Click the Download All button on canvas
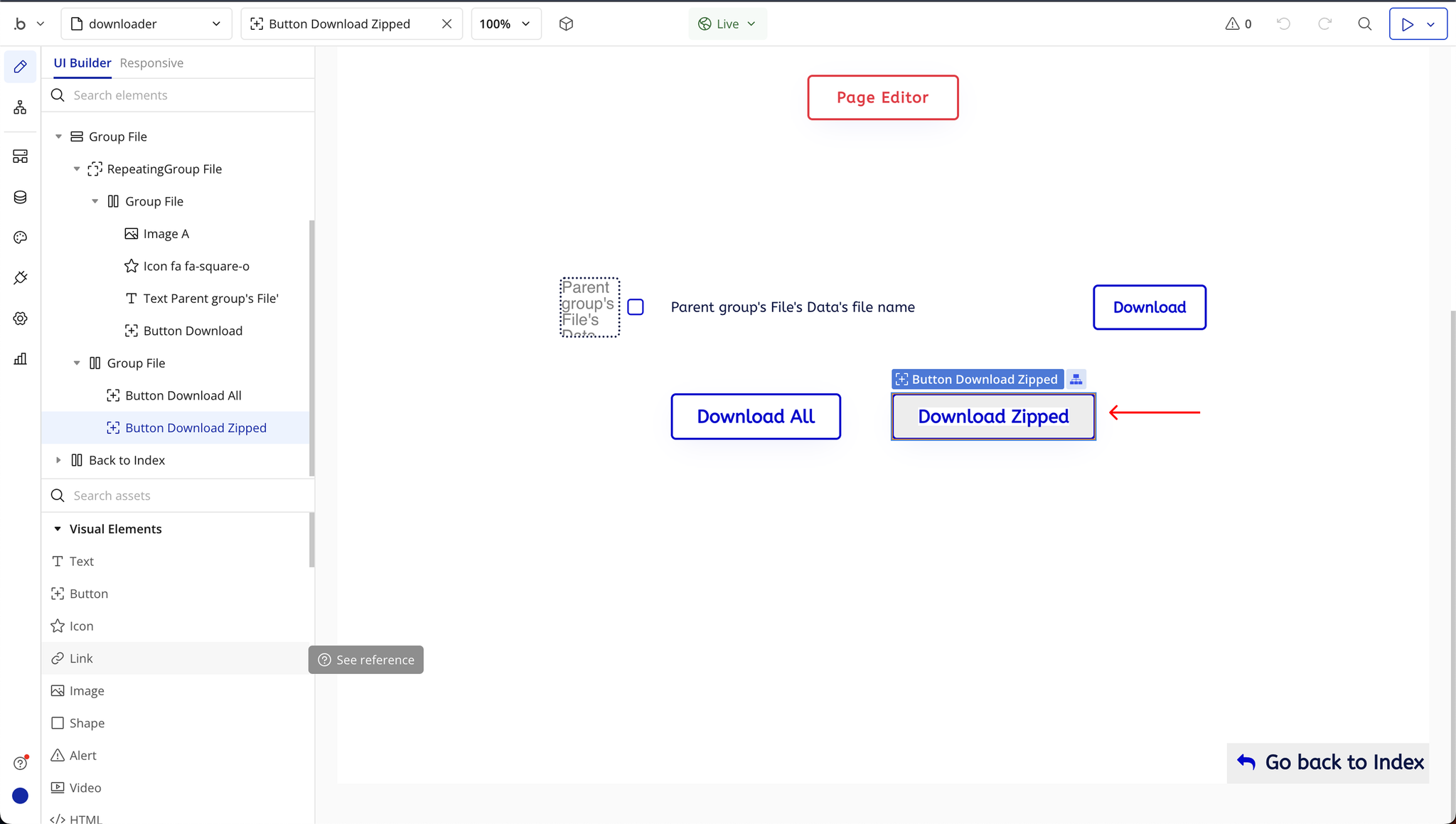1456x824 pixels. click(x=756, y=417)
